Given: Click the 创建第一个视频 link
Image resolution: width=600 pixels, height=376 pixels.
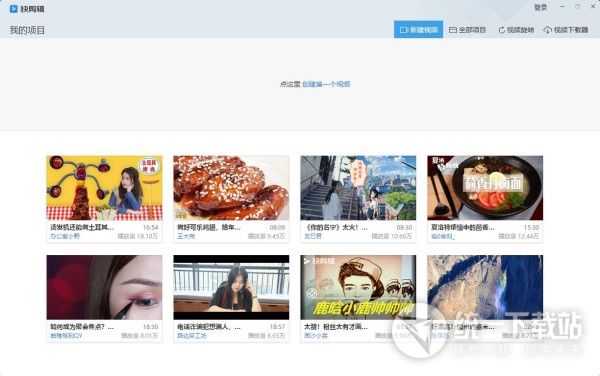Looking at the screenshot, I should coord(326,84).
